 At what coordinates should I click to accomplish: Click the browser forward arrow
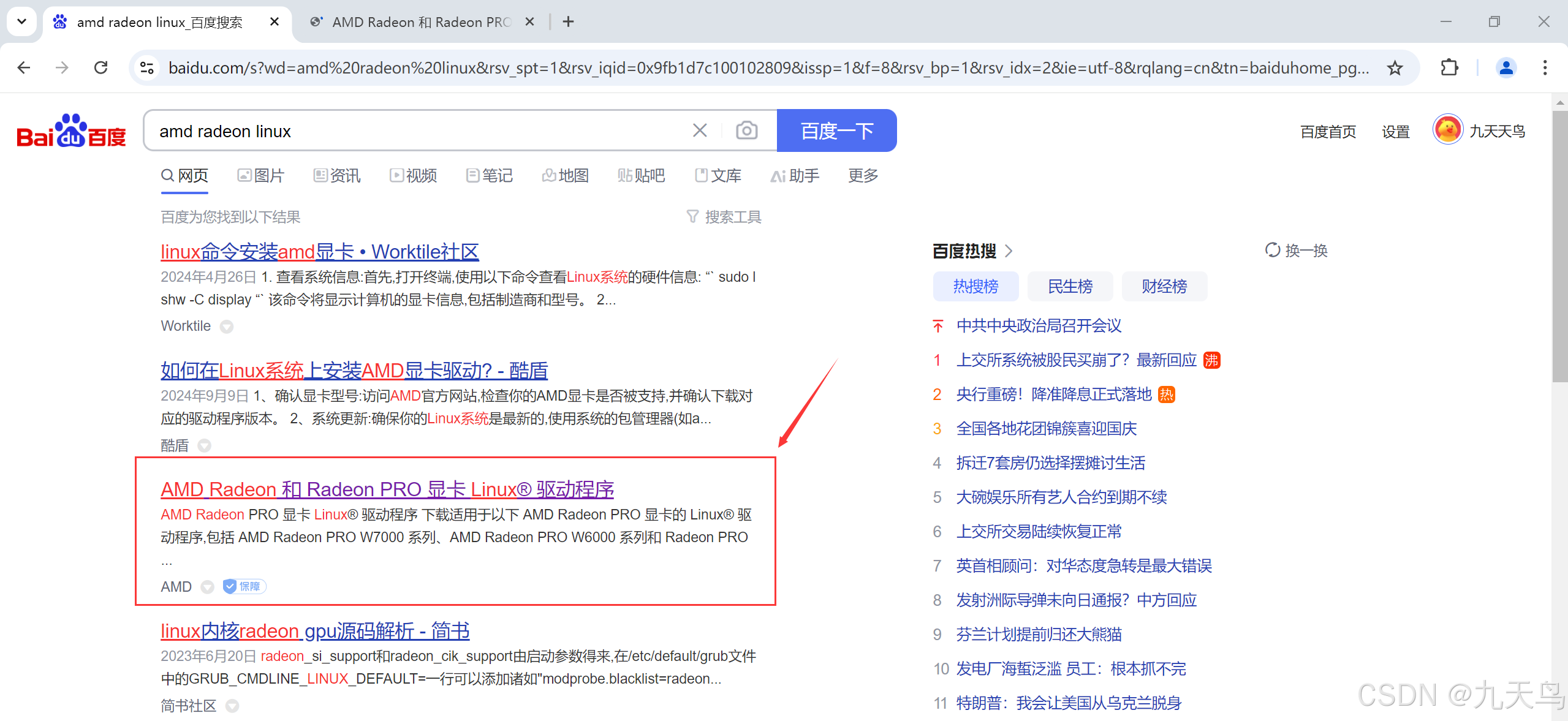[62, 67]
